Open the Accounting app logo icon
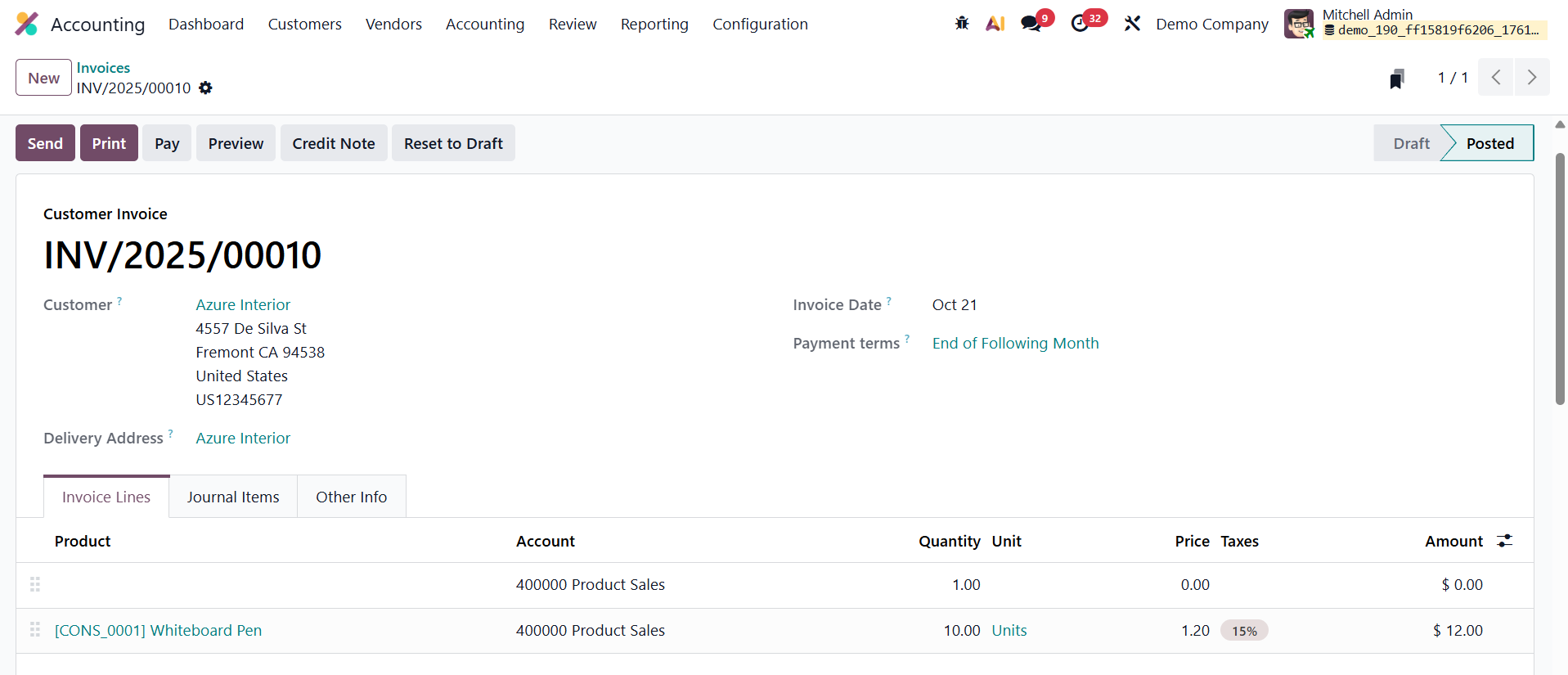 27,24
